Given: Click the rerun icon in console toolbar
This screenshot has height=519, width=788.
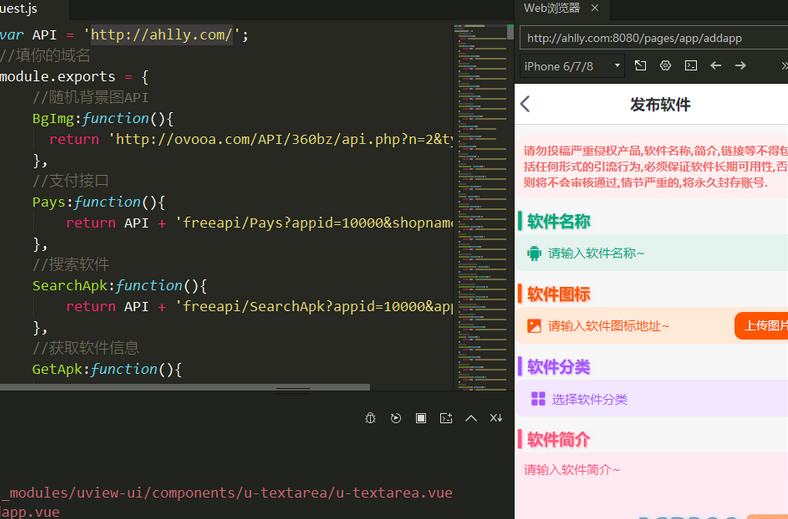Looking at the screenshot, I should click(396, 418).
